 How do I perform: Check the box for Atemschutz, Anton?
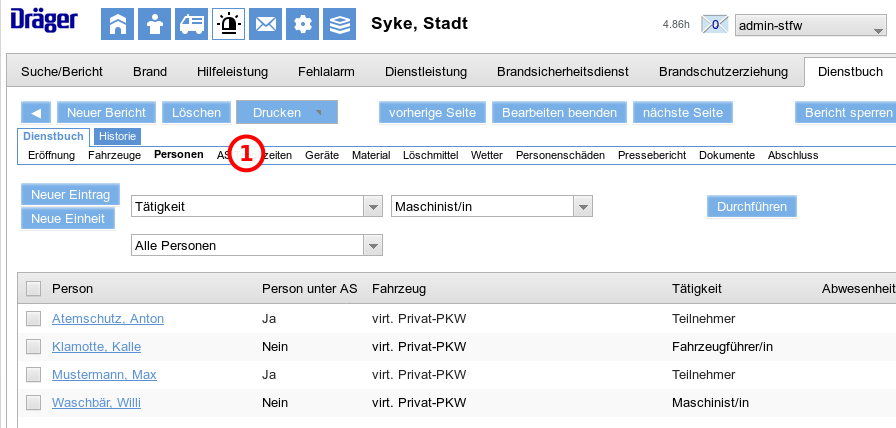click(x=34, y=319)
